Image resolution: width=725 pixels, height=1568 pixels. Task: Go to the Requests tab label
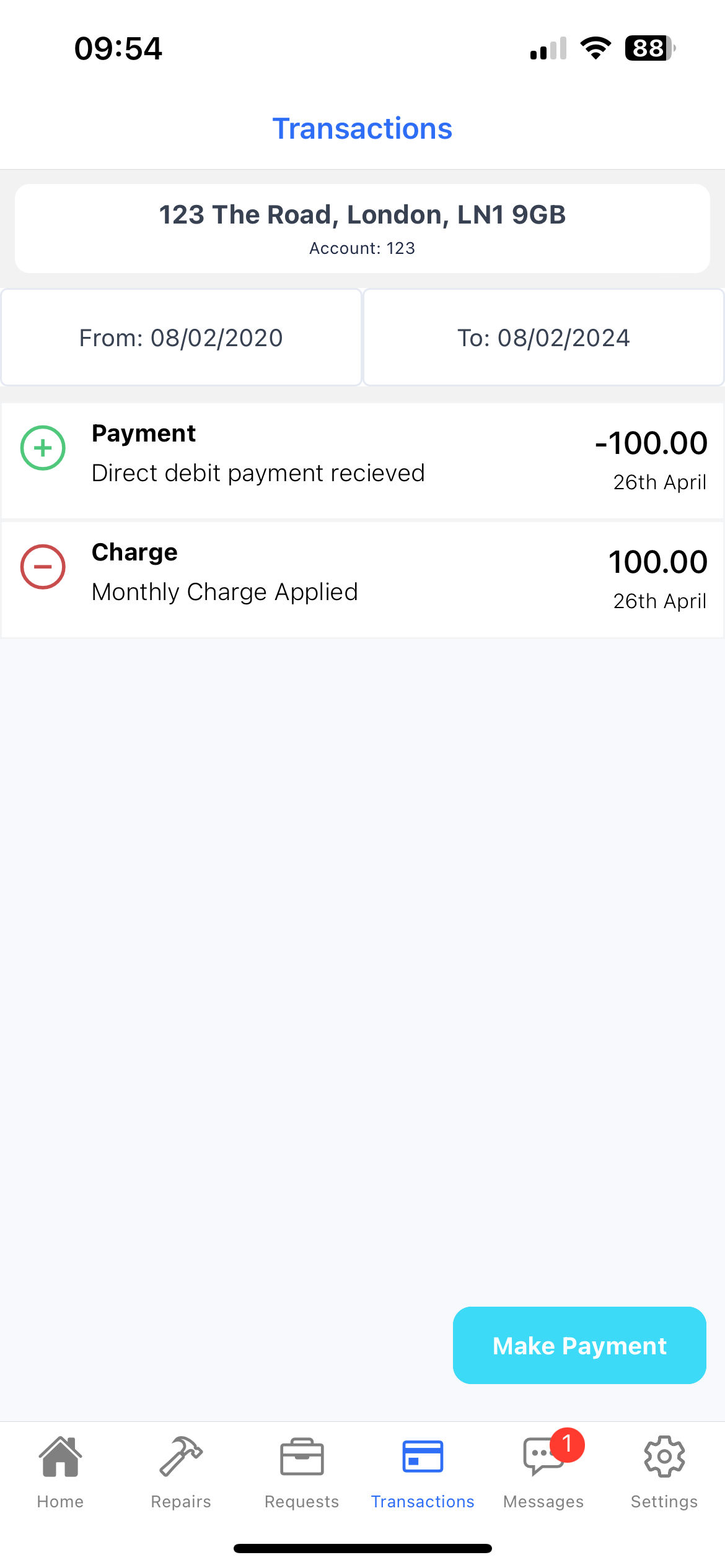[302, 1502]
